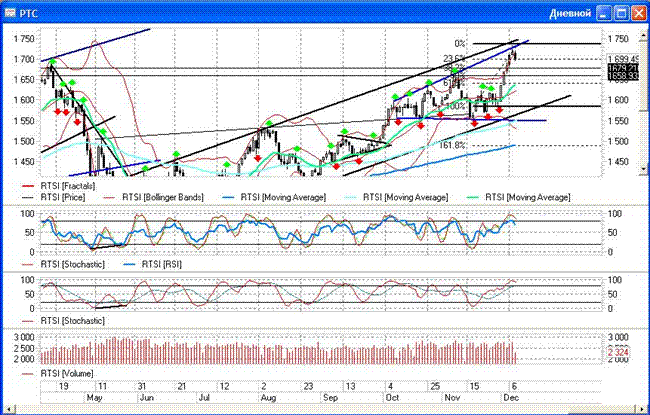
Task: Click the Oct month label on time axis
Action: pyautogui.click(x=392, y=398)
